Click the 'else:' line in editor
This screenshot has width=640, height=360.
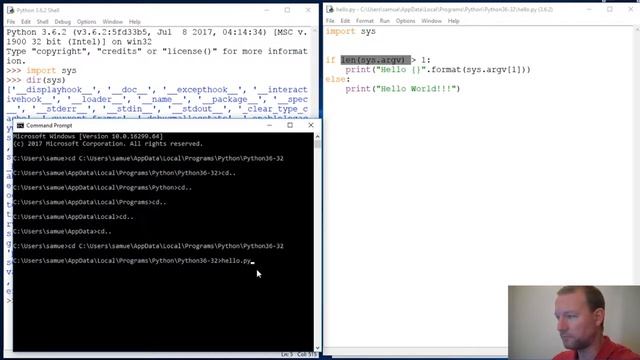[x=338, y=79]
